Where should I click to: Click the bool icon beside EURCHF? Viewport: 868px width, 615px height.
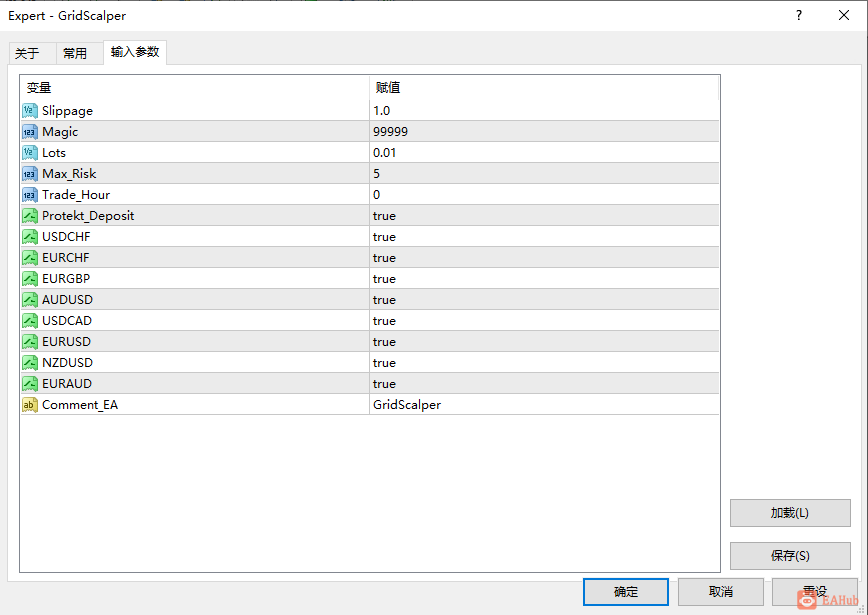click(30, 258)
